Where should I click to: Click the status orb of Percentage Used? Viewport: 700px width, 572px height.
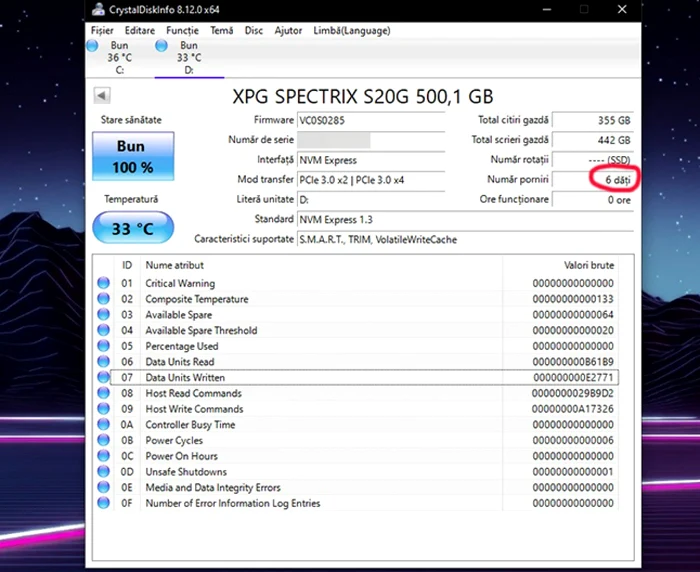tap(103, 346)
